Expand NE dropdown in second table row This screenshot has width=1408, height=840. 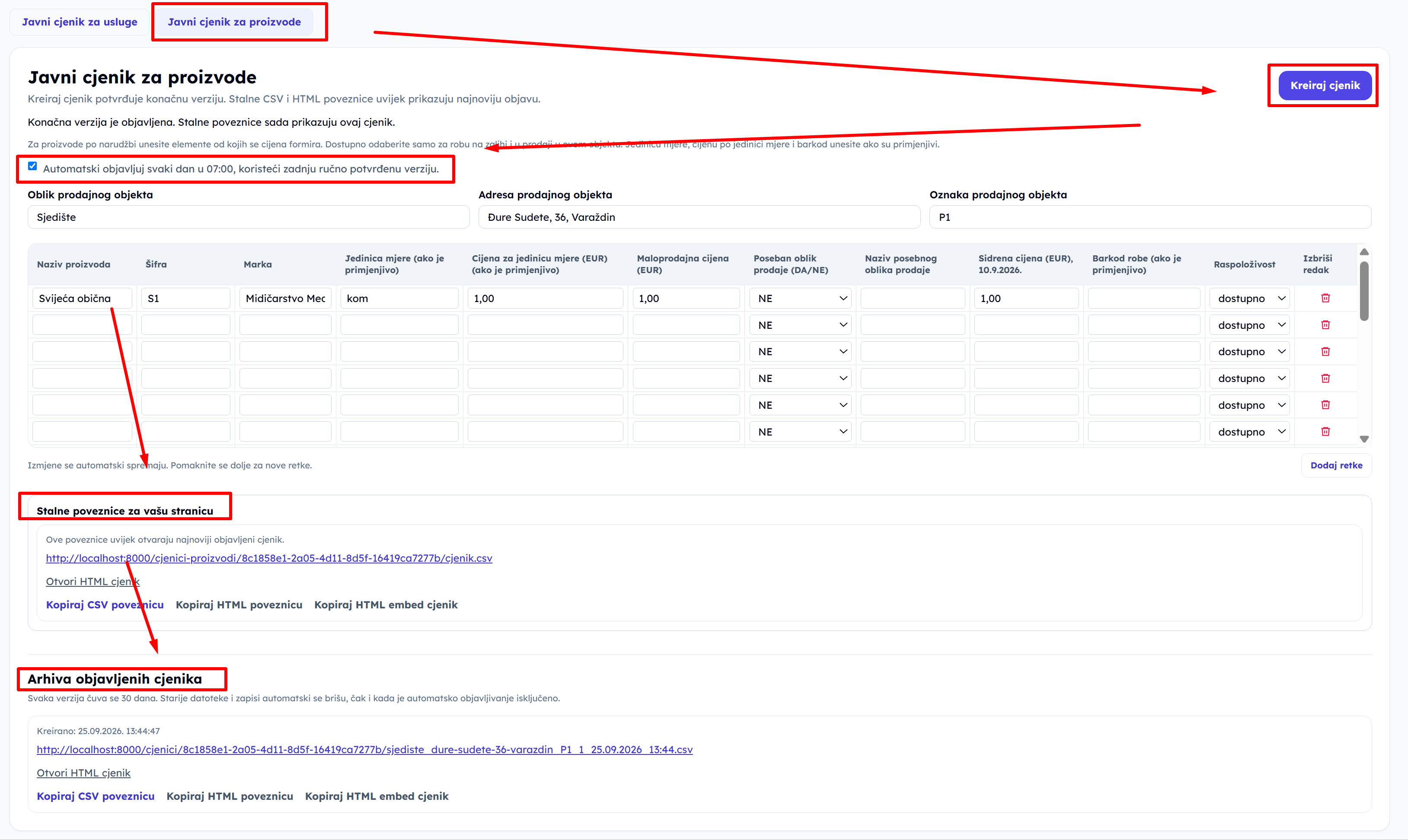800,325
